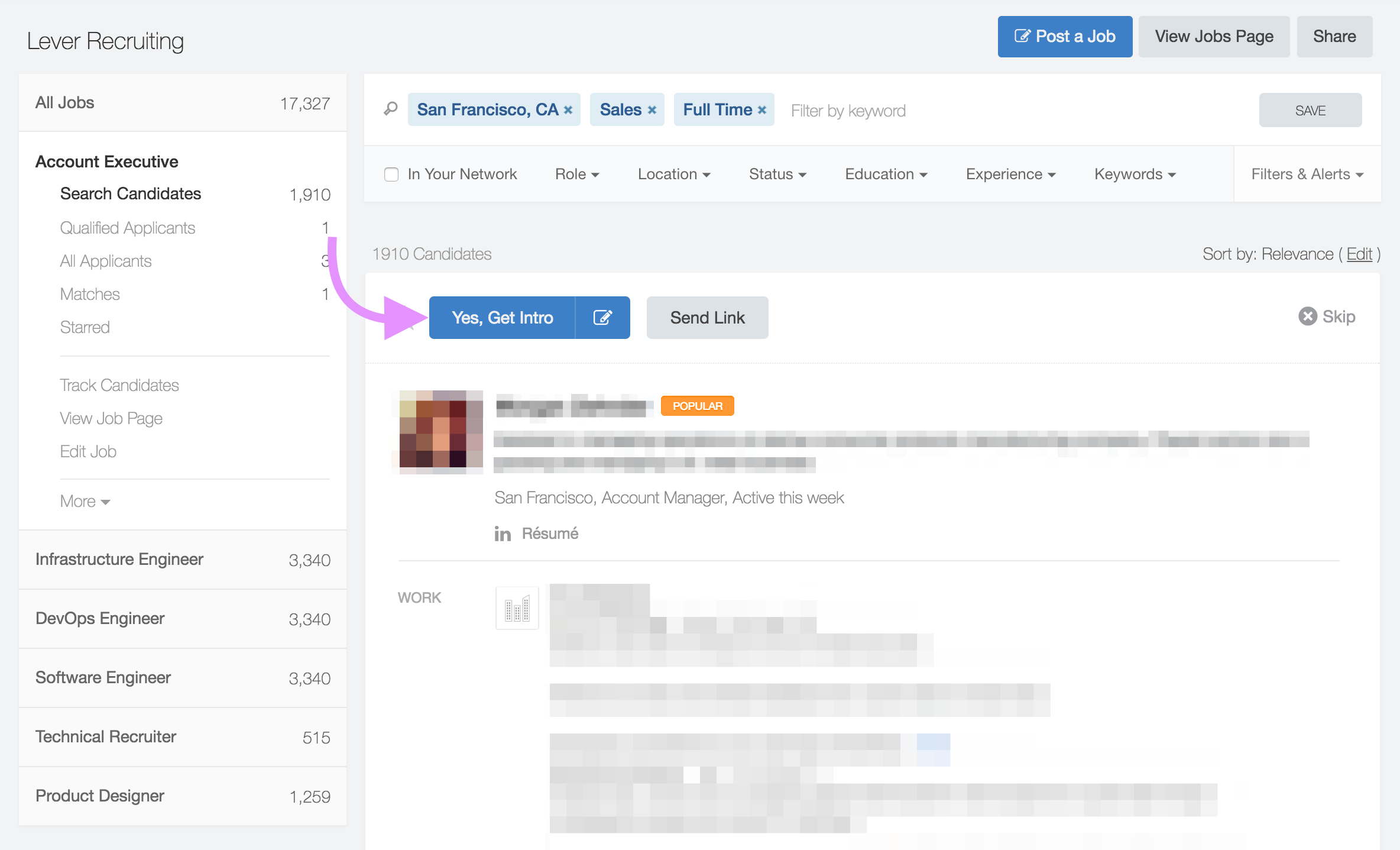
Task: Open View Job Page link
Action: tap(111, 418)
